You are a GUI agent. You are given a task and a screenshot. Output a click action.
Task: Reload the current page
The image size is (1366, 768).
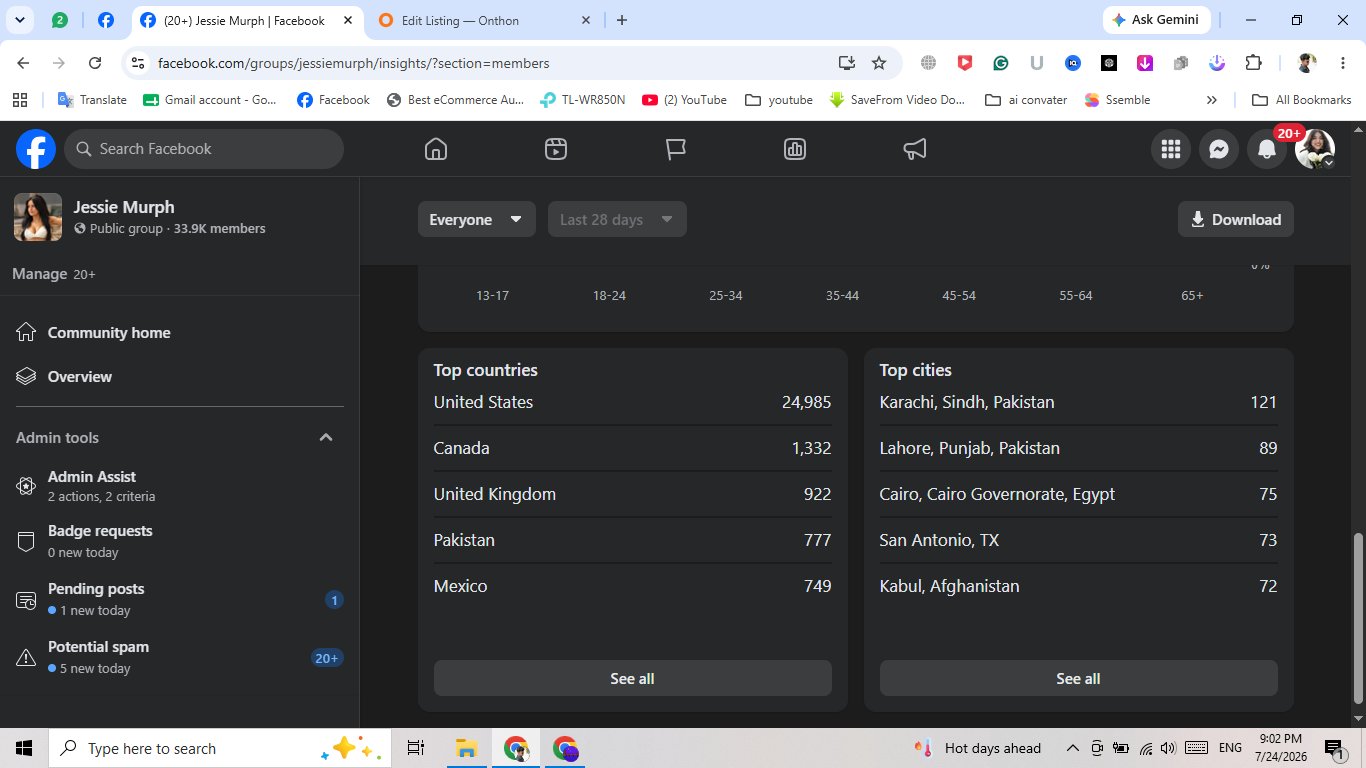(95, 63)
